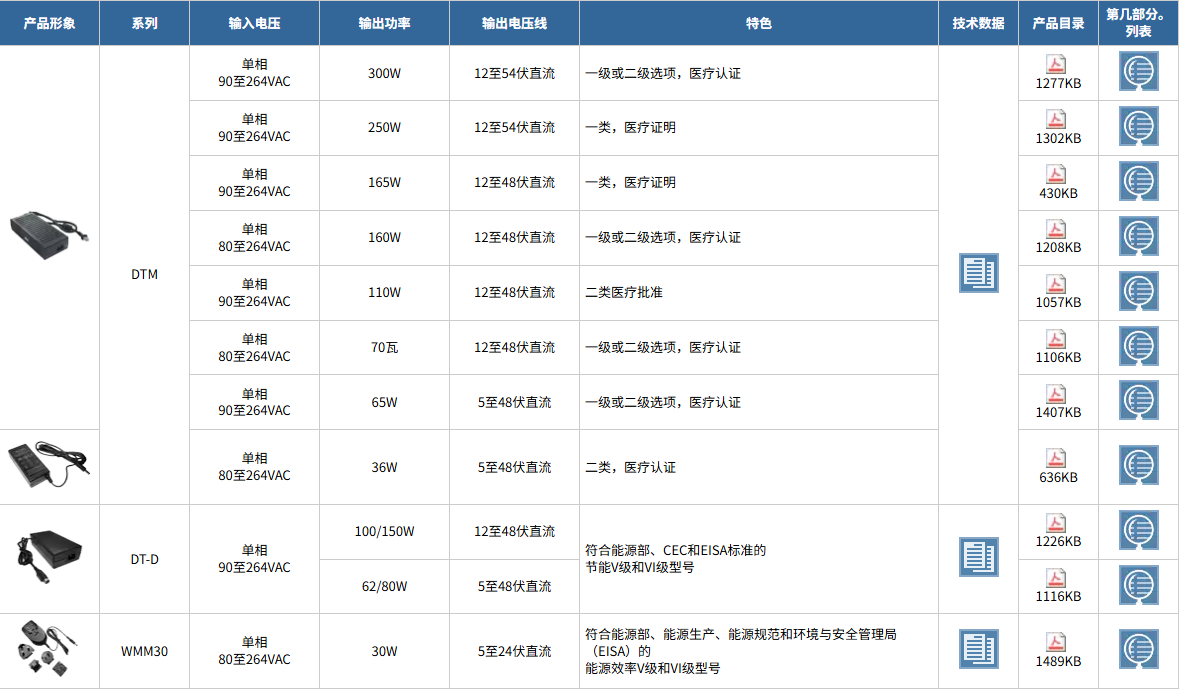Open the 1226KB PDF catalog
Screen dimensions: 1179x691
(x=1056, y=523)
